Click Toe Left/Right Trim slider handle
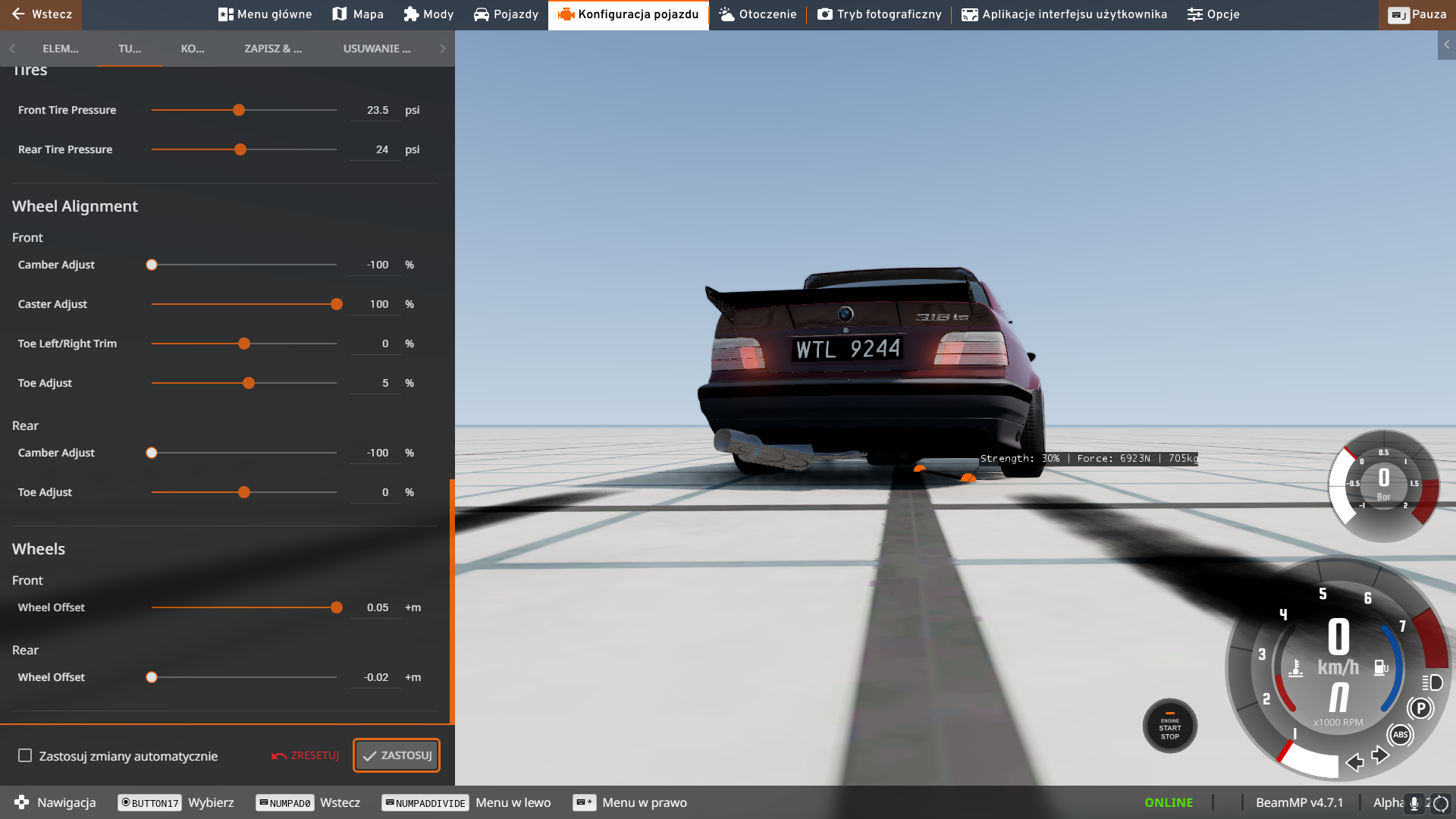 click(244, 344)
